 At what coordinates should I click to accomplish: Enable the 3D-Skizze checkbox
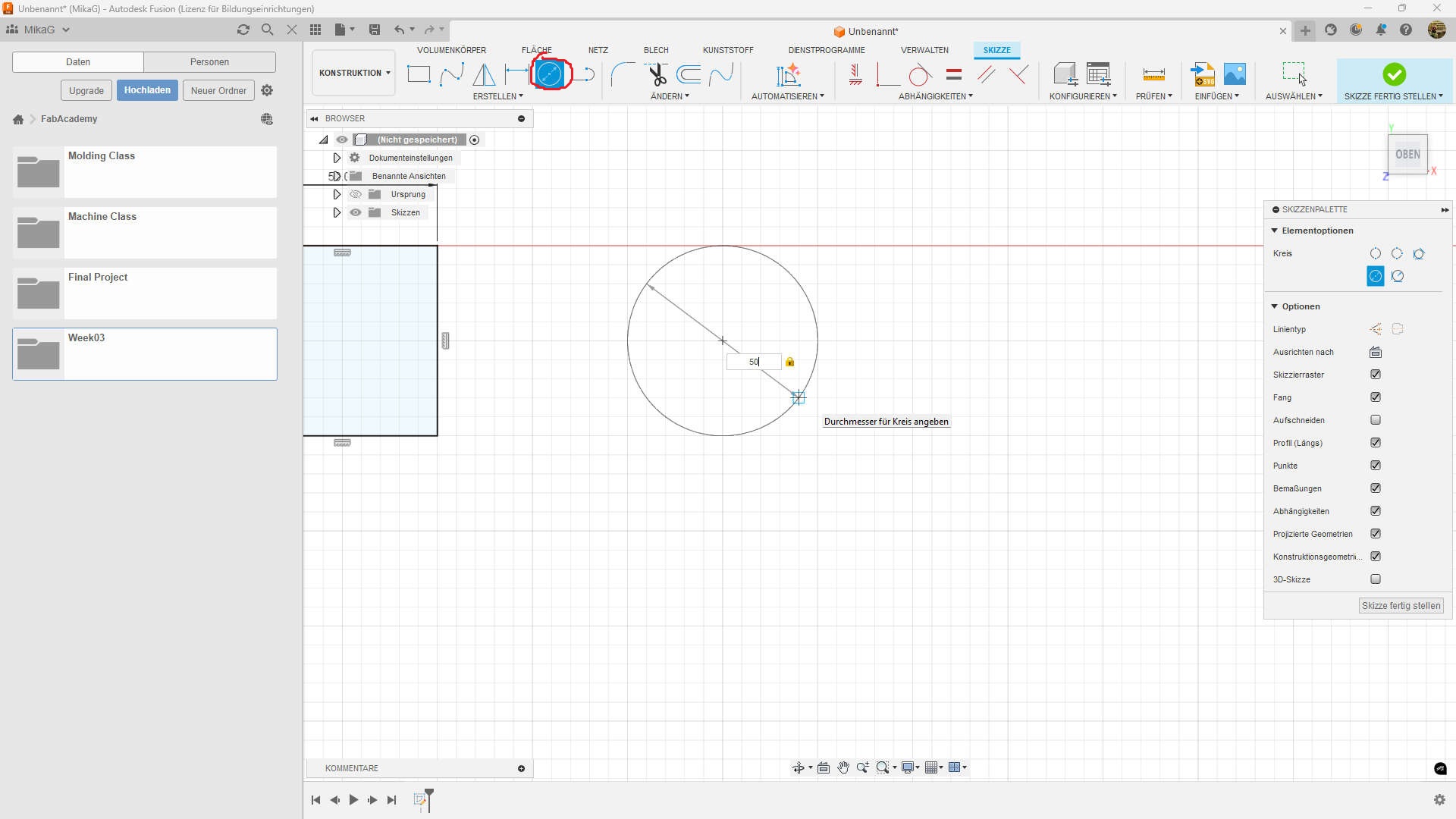pyautogui.click(x=1376, y=579)
